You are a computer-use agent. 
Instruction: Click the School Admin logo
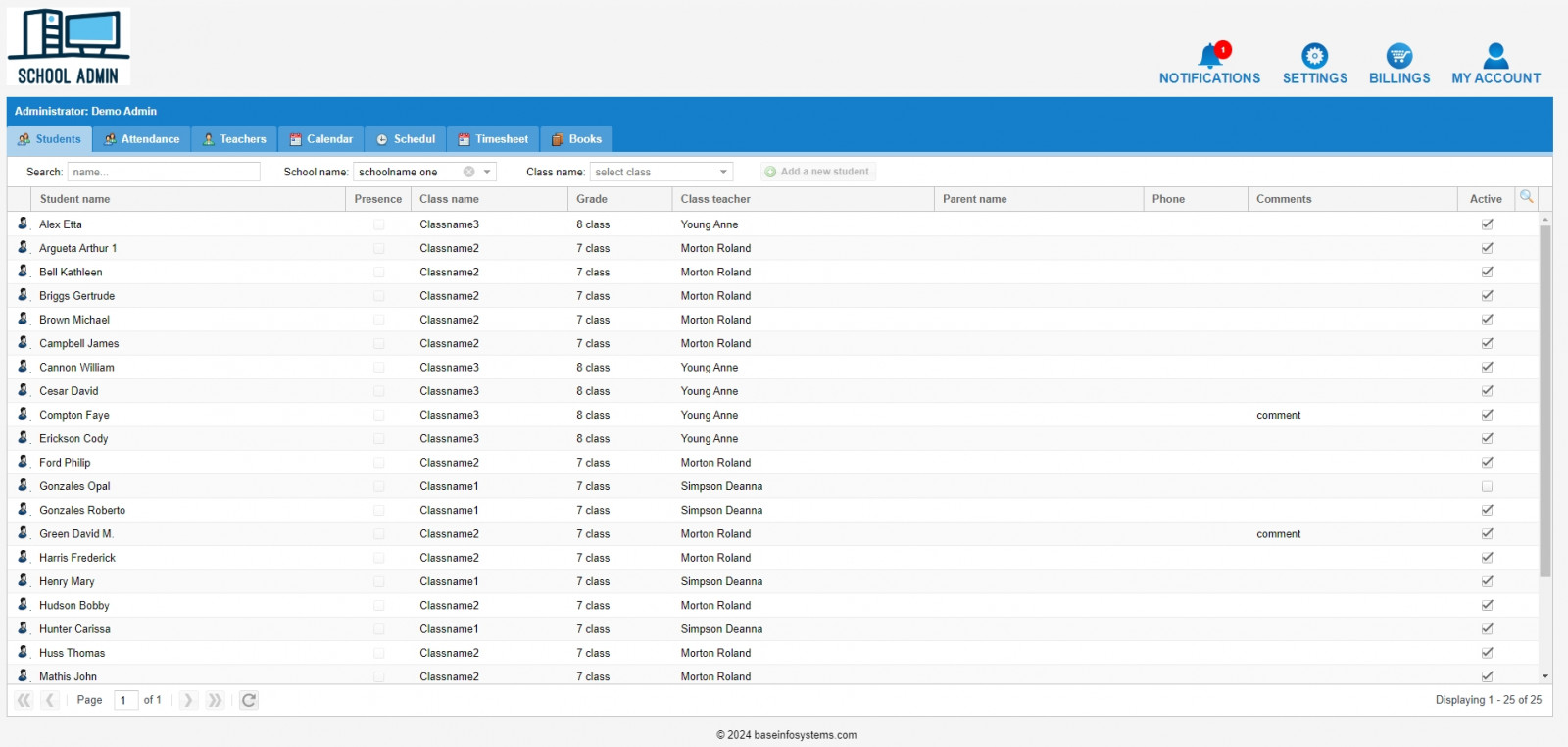(x=69, y=46)
